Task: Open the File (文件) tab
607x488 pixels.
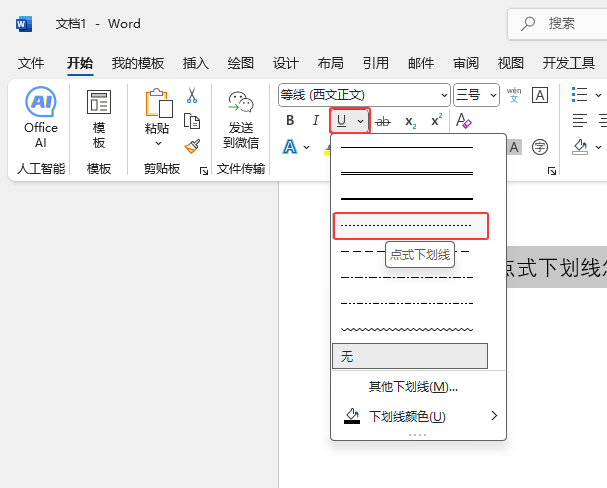Action: pyautogui.click(x=31, y=63)
